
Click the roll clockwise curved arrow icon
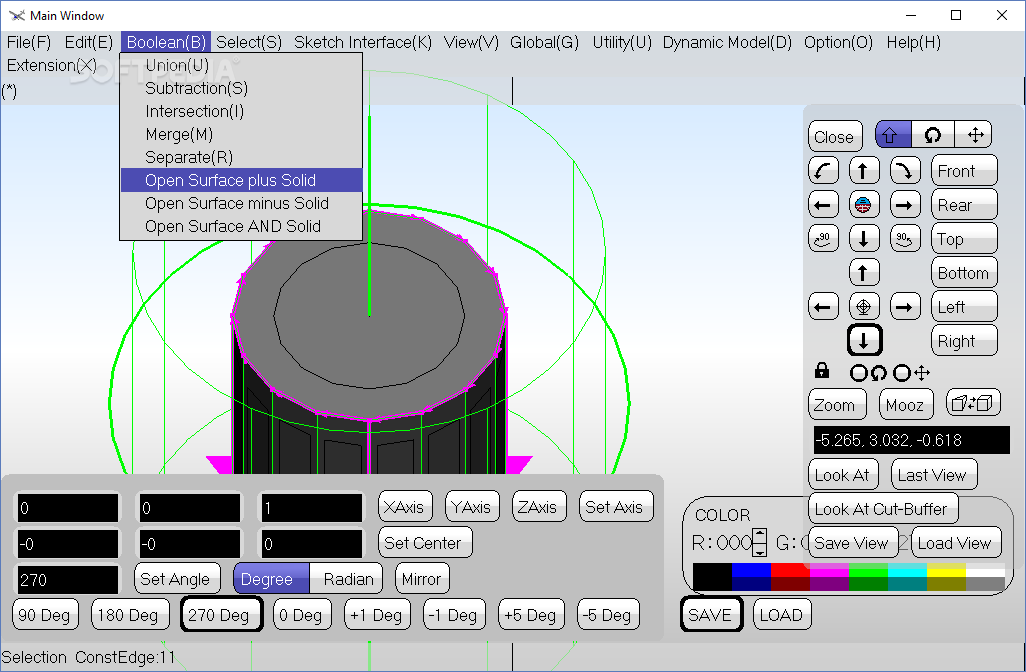pyautogui.click(x=905, y=171)
